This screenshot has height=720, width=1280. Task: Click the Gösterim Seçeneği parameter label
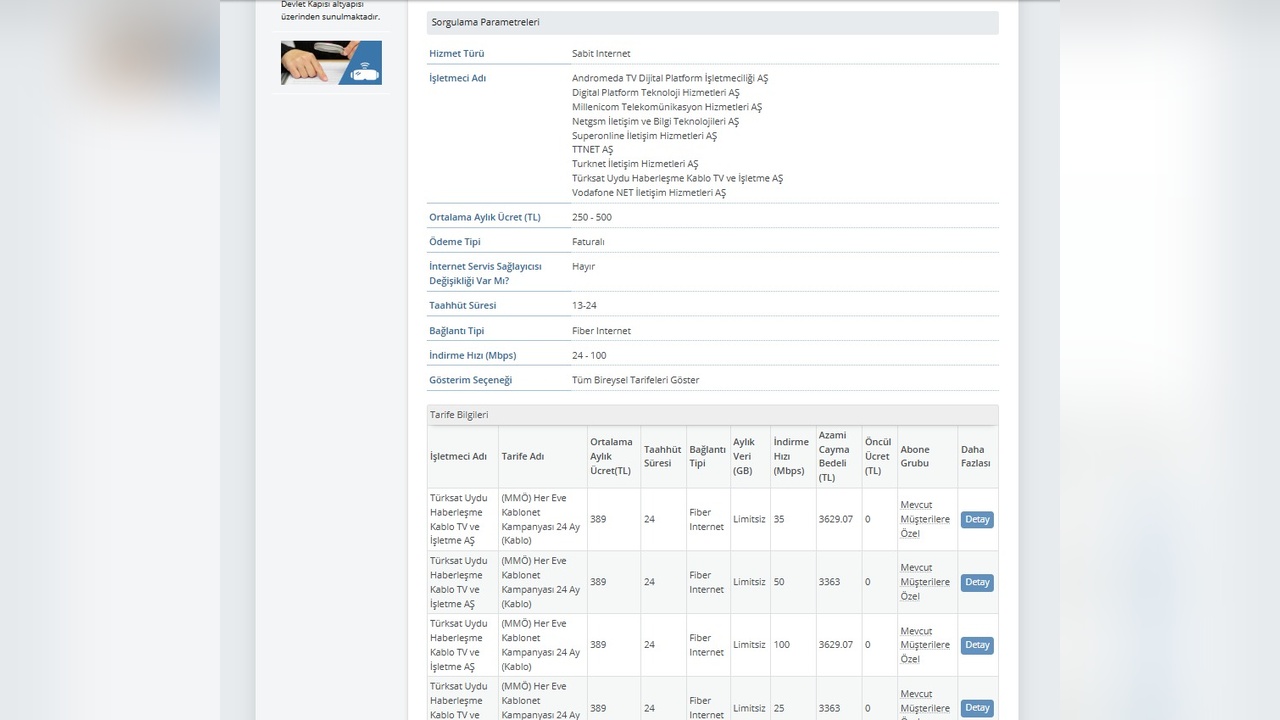(x=470, y=380)
